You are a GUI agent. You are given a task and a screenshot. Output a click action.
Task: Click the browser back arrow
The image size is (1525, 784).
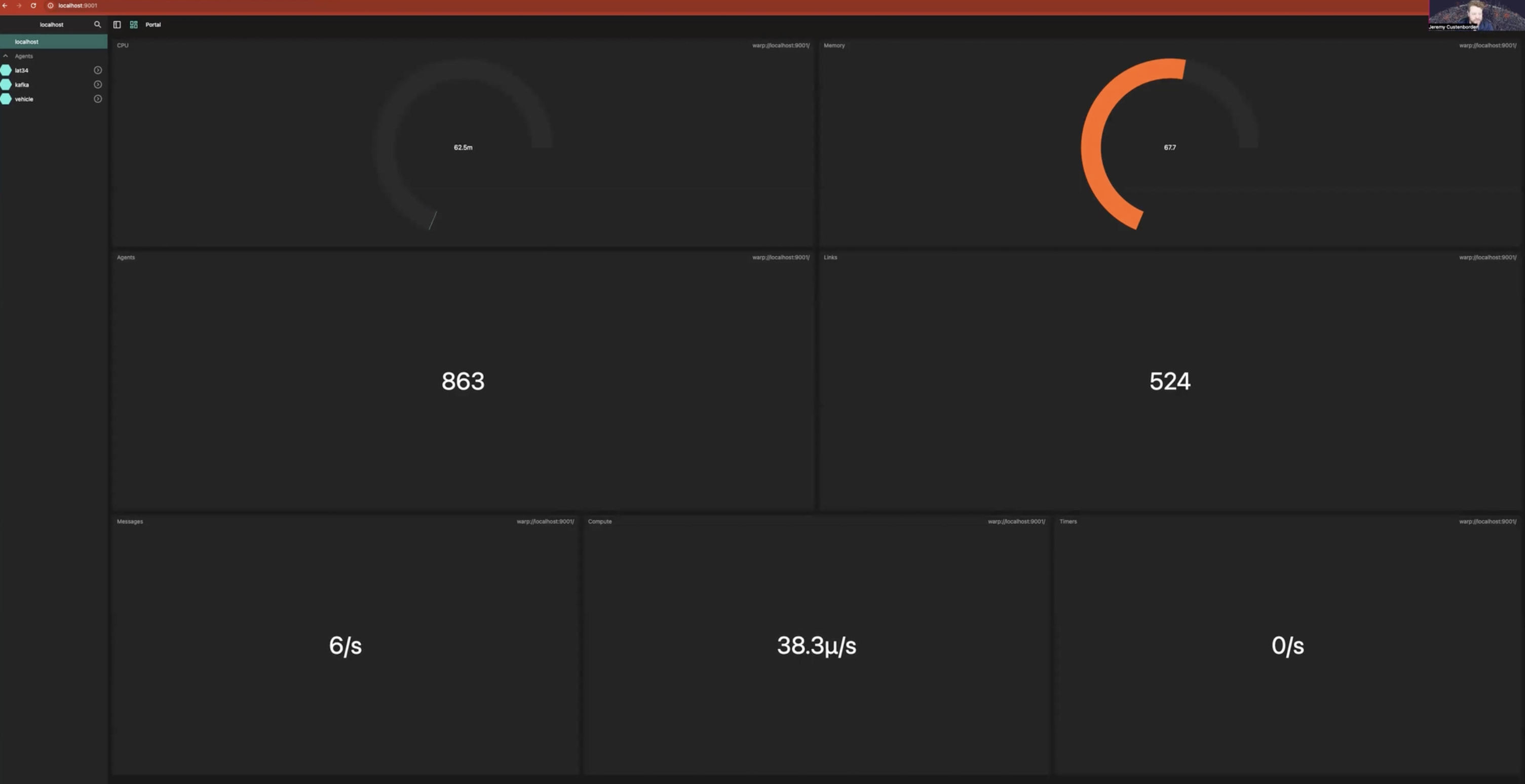(5, 6)
